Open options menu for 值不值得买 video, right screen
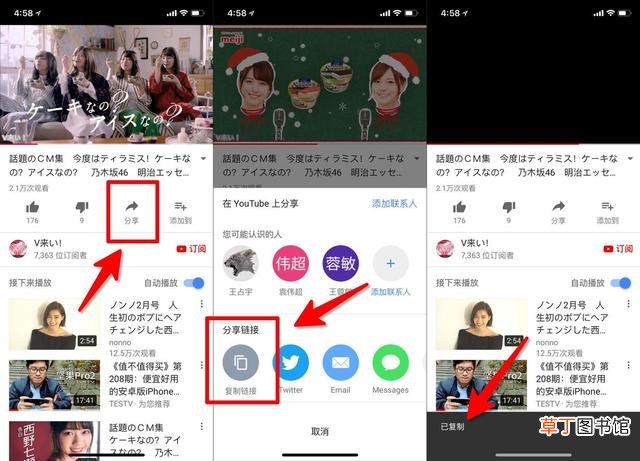Screen dimensions: 640x461 [x=629, y=365]
